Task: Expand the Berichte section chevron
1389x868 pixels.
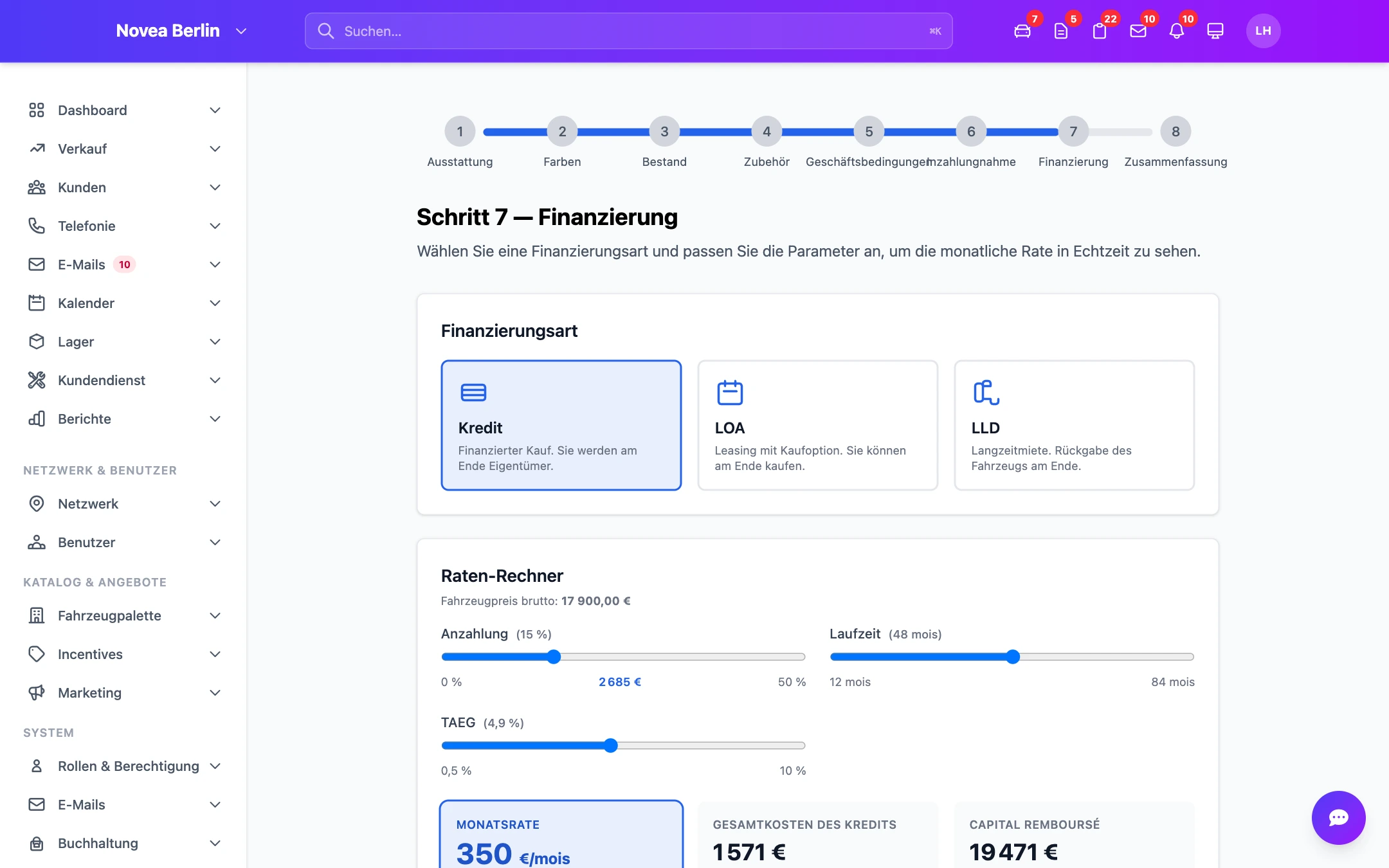Action: [215, 419]
